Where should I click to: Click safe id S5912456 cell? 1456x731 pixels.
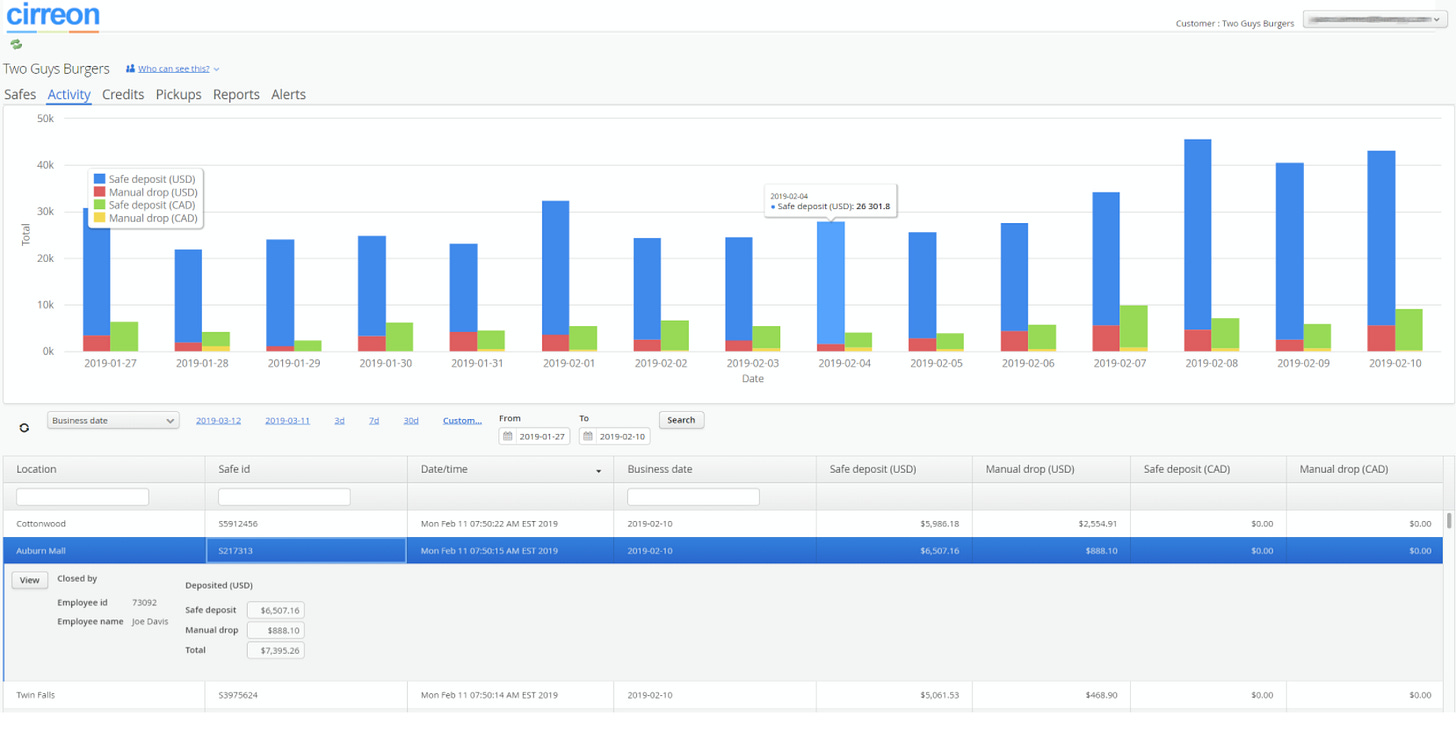point(306,524)
